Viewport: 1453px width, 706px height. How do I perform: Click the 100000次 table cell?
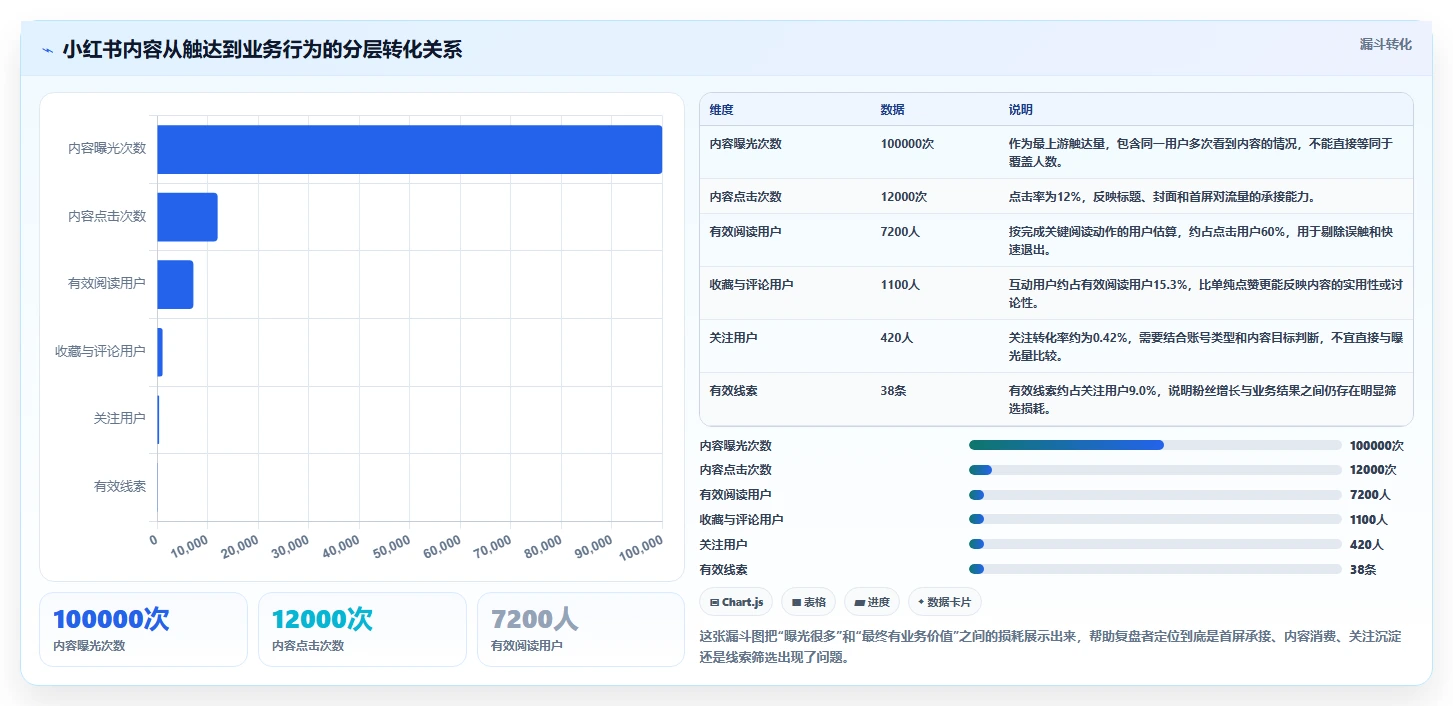907,143
